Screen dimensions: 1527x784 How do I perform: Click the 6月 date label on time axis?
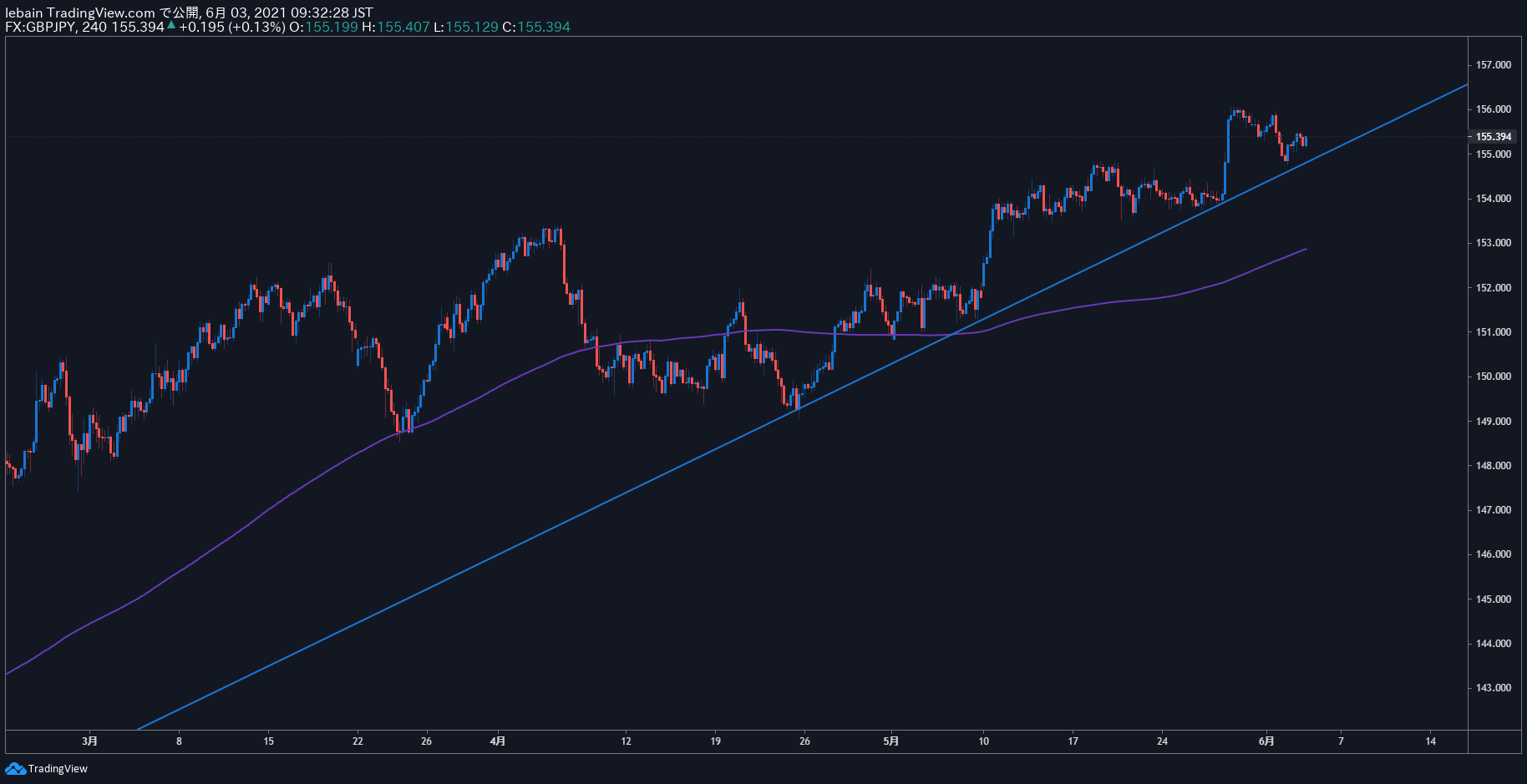(1266, 741)
